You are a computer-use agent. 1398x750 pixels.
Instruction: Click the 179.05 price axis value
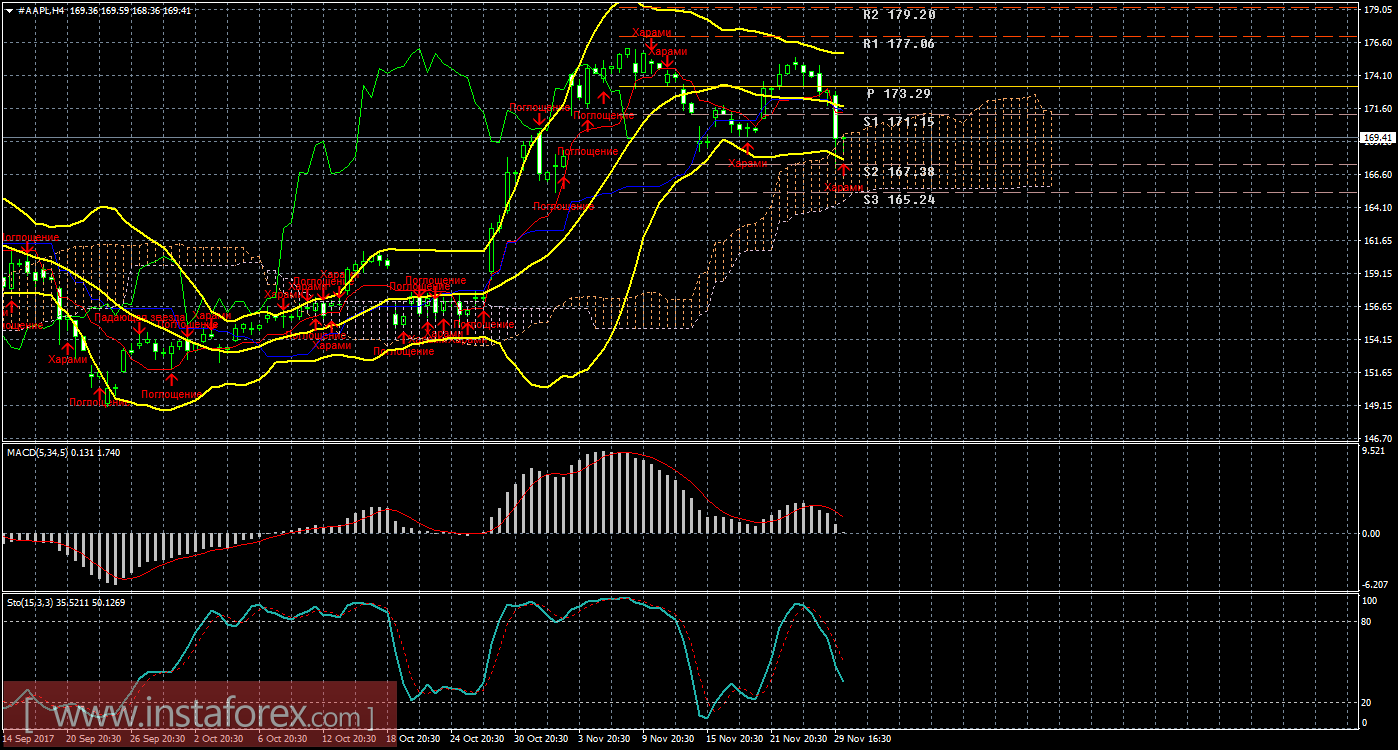click(x=1376, y=10)
